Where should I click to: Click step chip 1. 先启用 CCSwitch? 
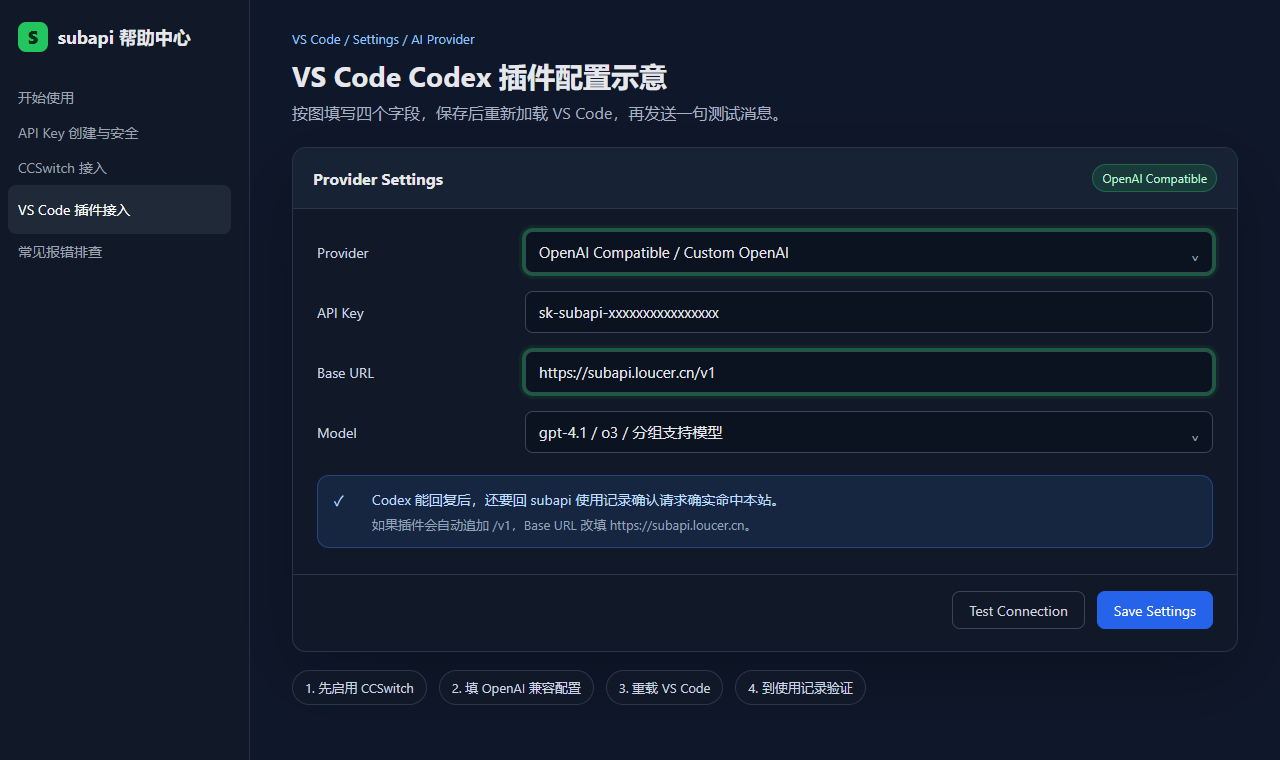[x=359, y=688]
